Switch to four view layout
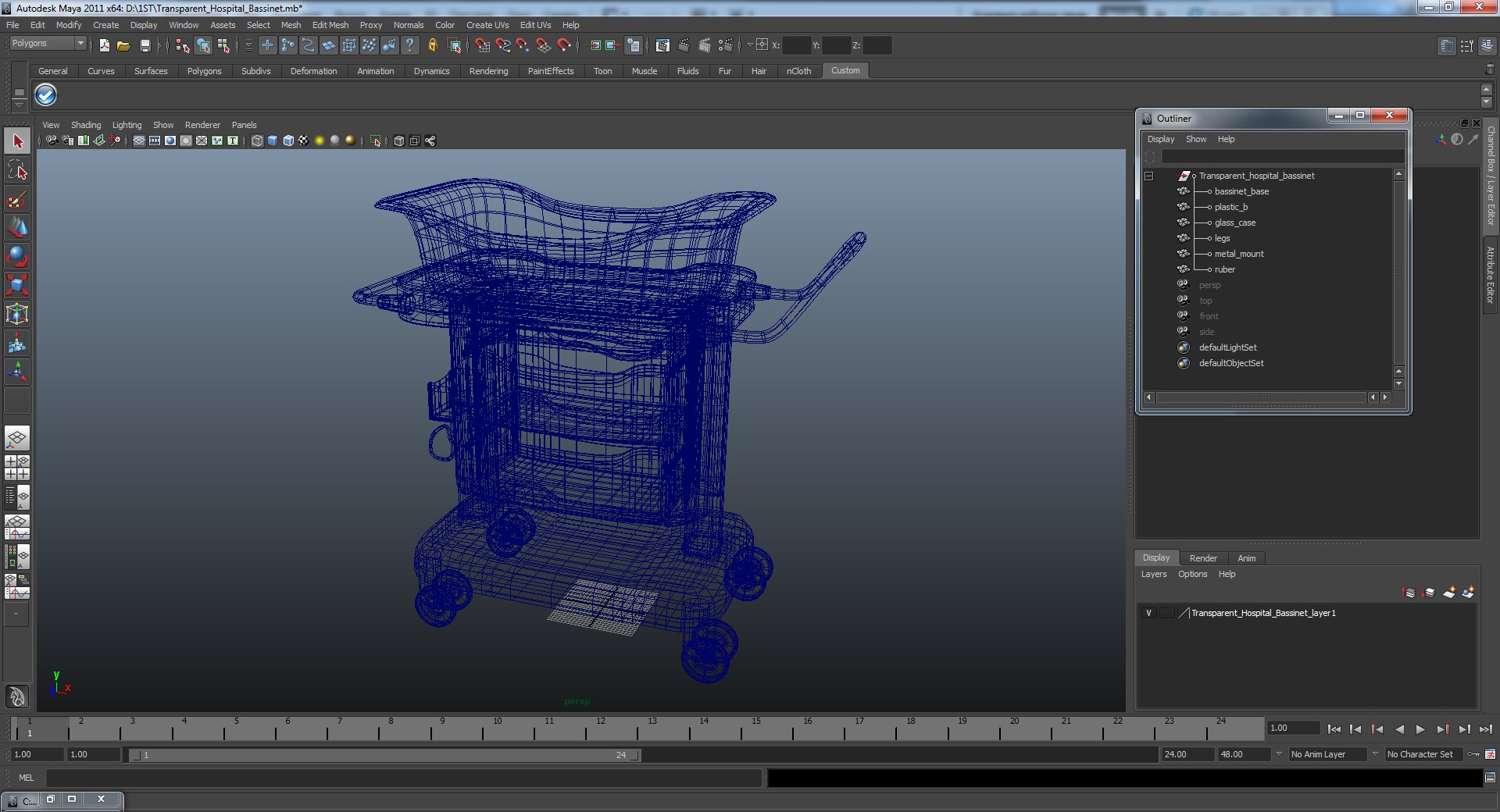The width and height of the screenshot is (1500, 812). pyautogui.click(x=17, y=468)
